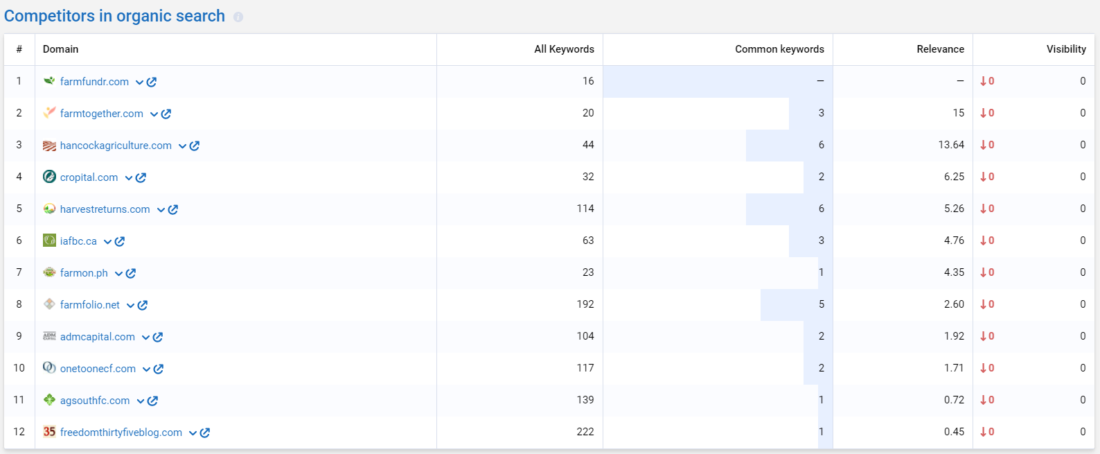Viewport: 1100px width, 454px height.
Task: Open farmfundr.com in a new tab icon
Action: click(152, 82)
